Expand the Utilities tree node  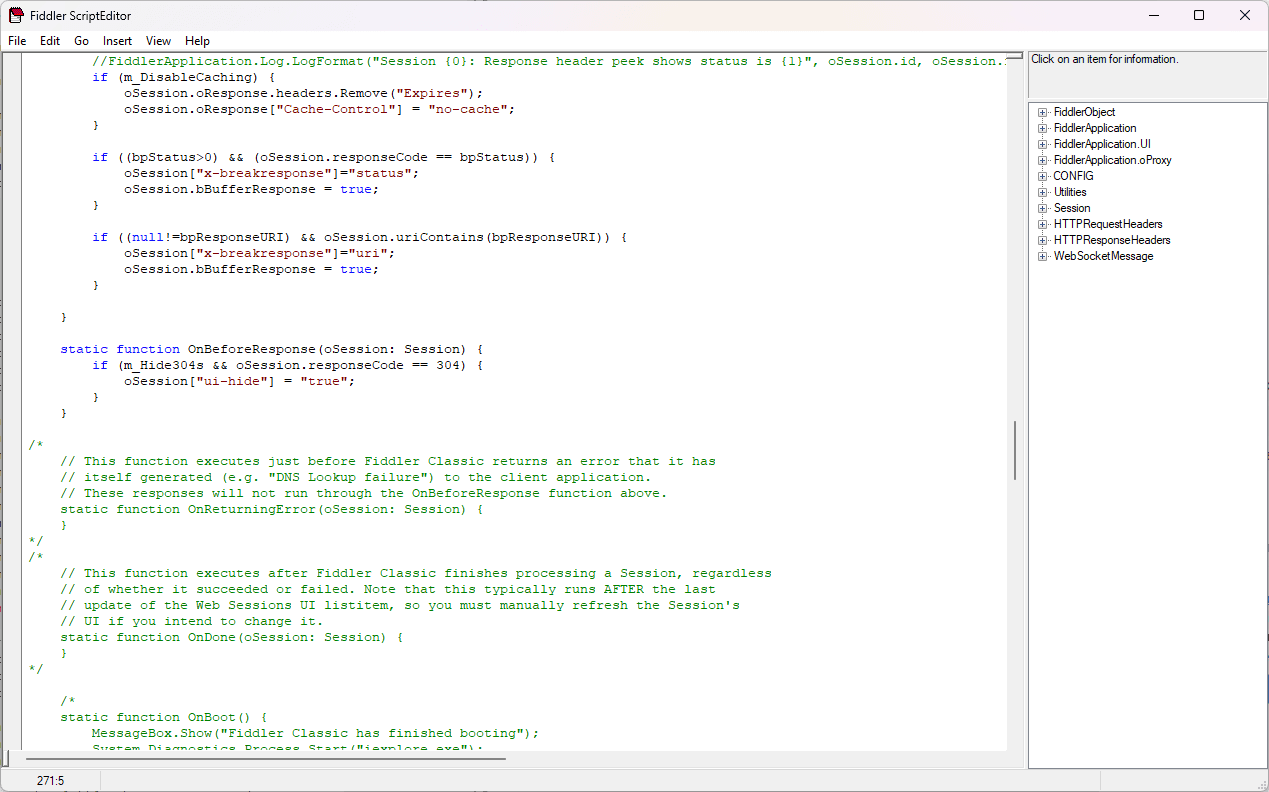(x=1043, y=192)
